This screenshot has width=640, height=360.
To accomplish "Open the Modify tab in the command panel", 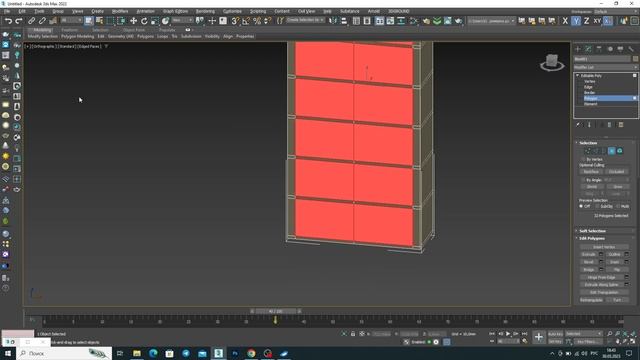I will 589,49.
